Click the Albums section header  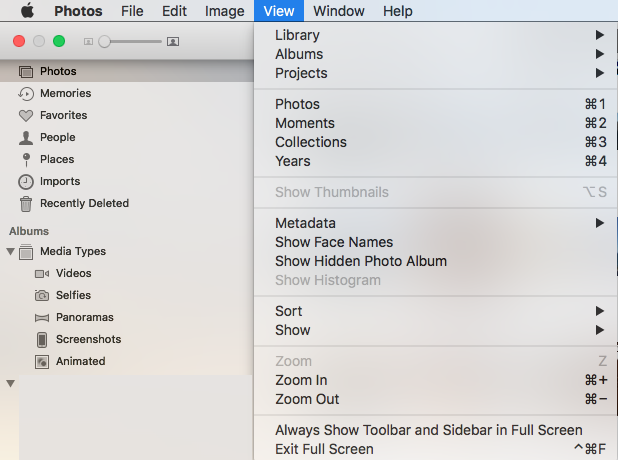[x=29, y=231]
